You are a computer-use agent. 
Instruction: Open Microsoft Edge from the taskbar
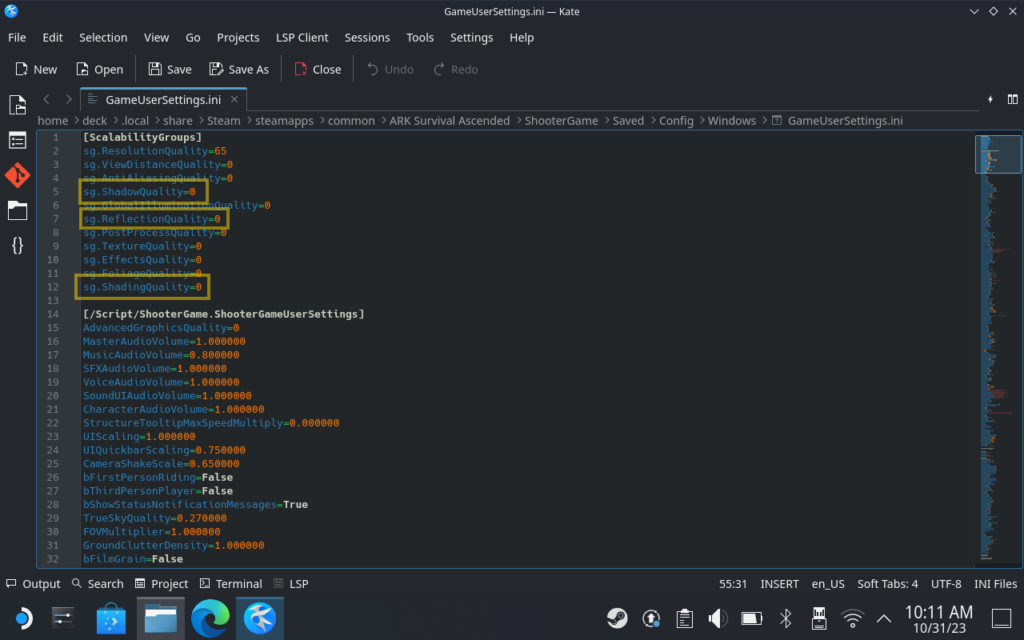[210, 618]
